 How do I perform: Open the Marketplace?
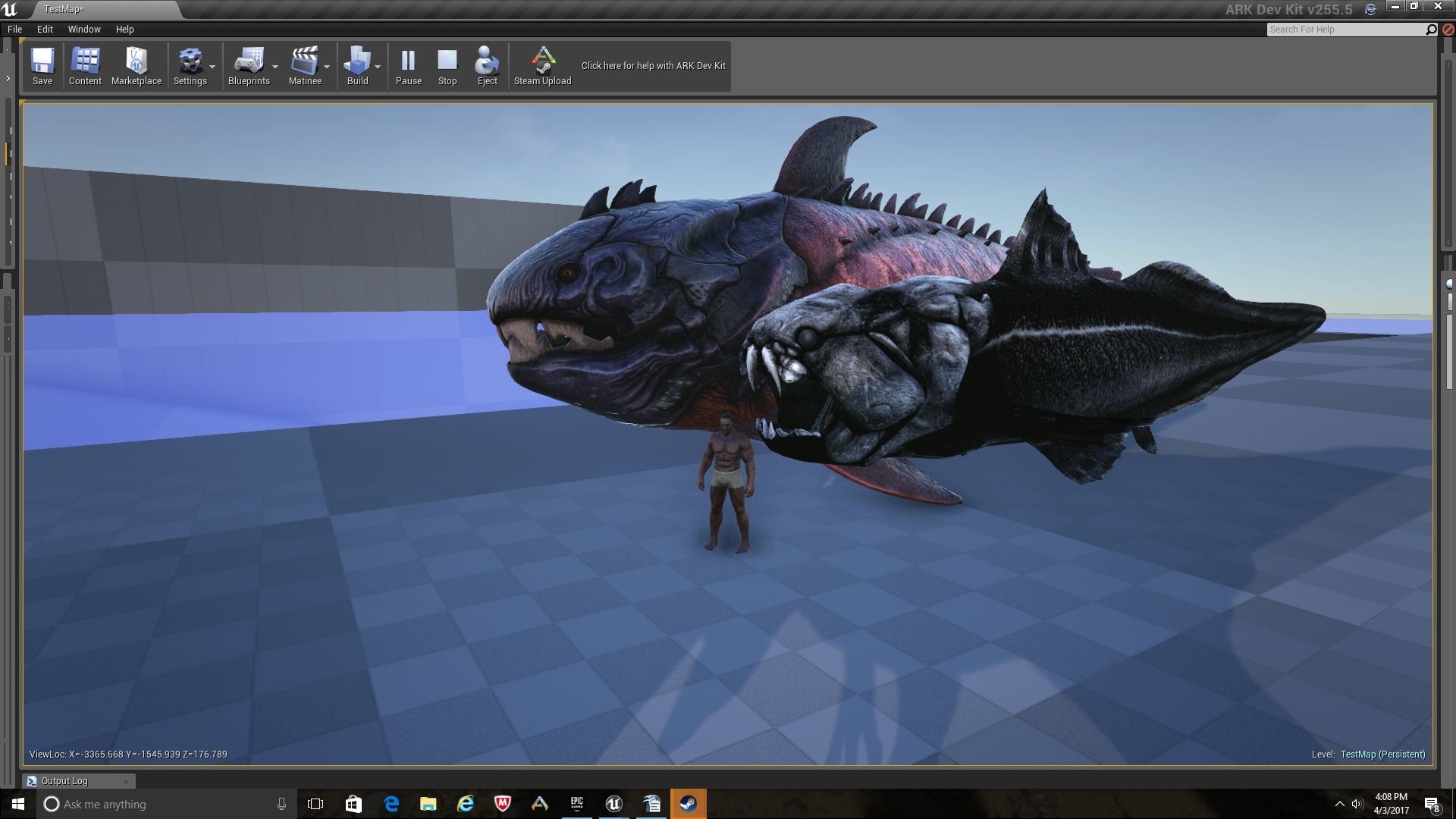tap(136, 66)
